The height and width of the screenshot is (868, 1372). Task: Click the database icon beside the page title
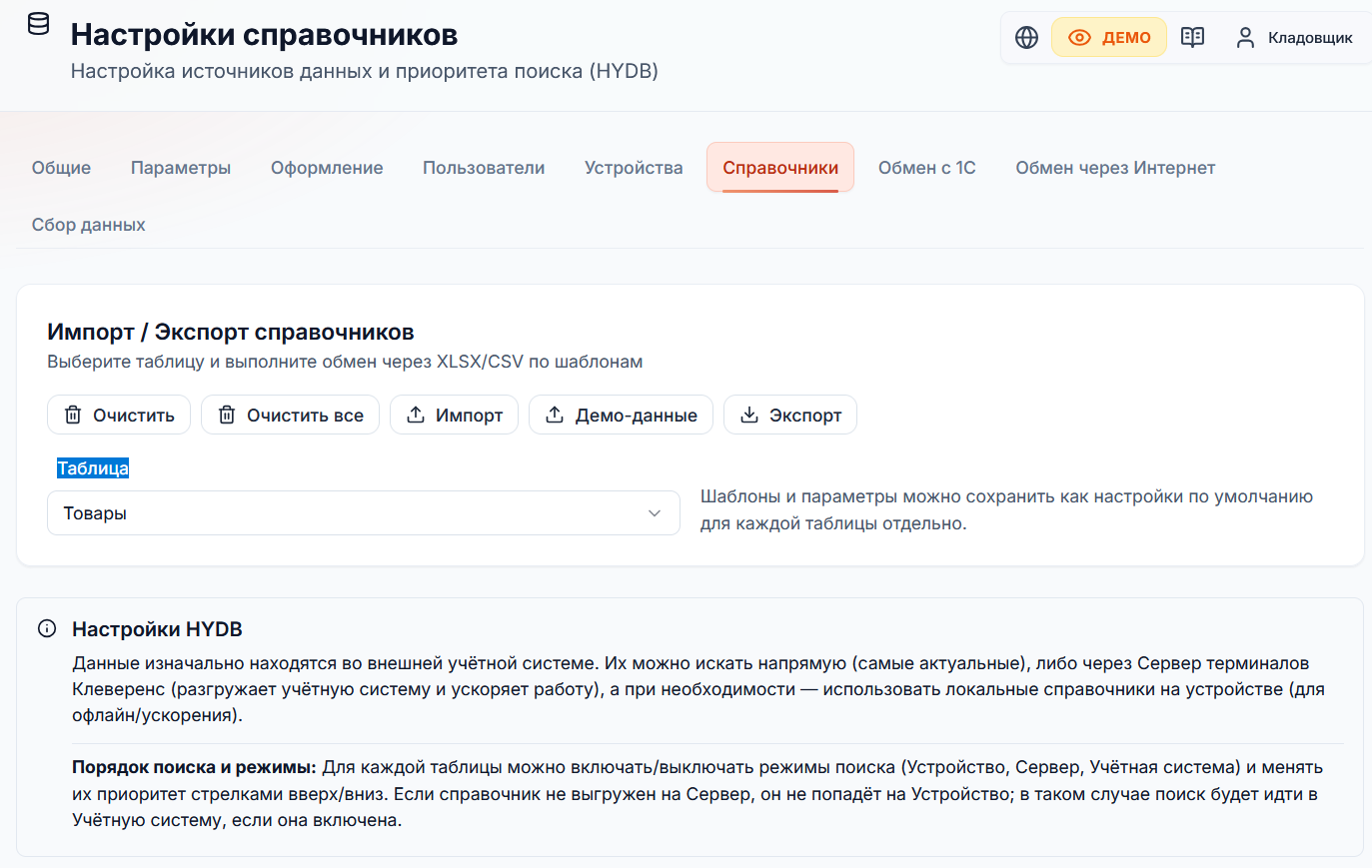click(x=38, y=24)
